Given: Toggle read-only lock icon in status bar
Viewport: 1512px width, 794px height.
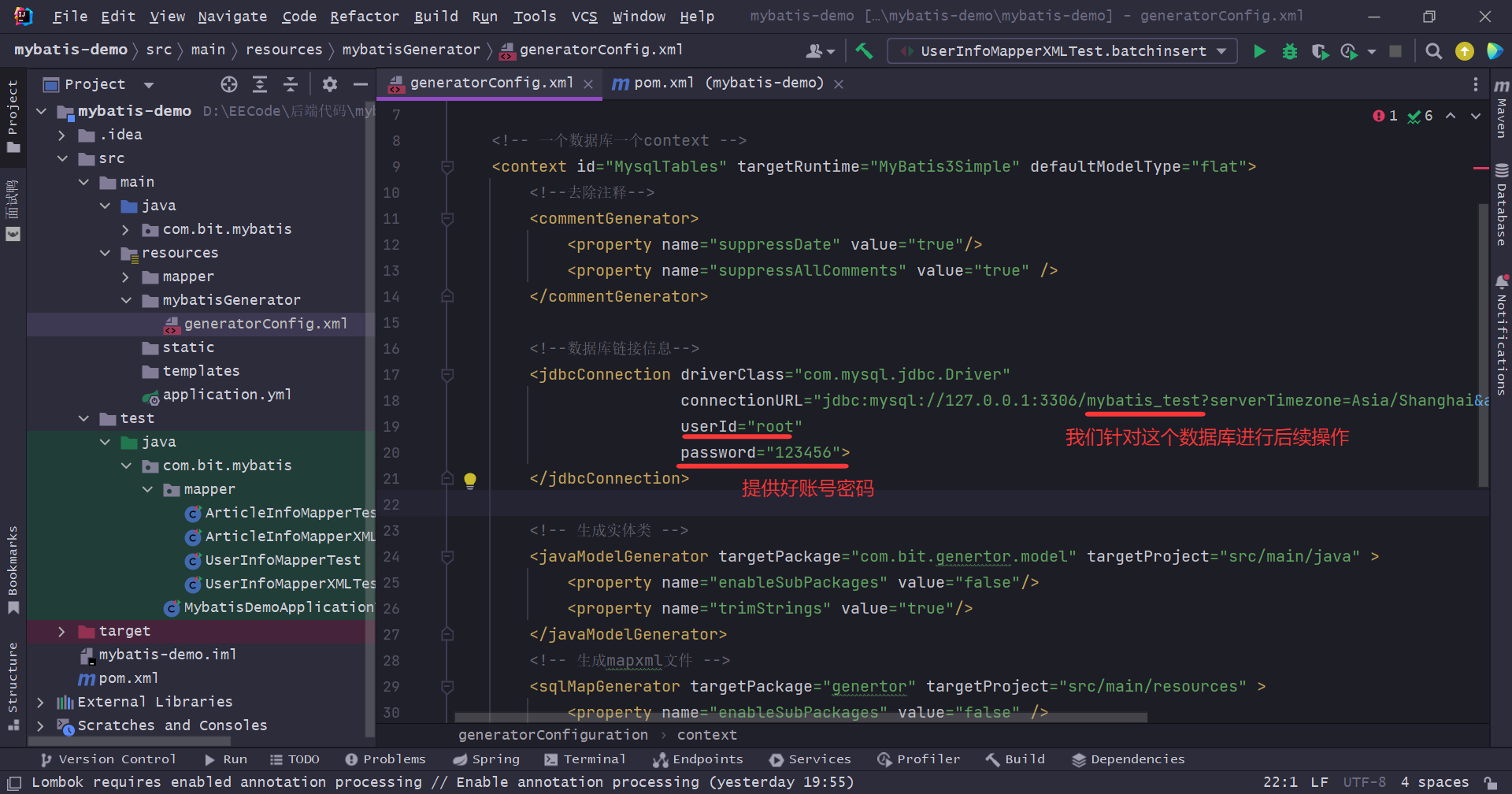Looking at the screenshot, I should pyautogui.click(x=1491, y=782).
